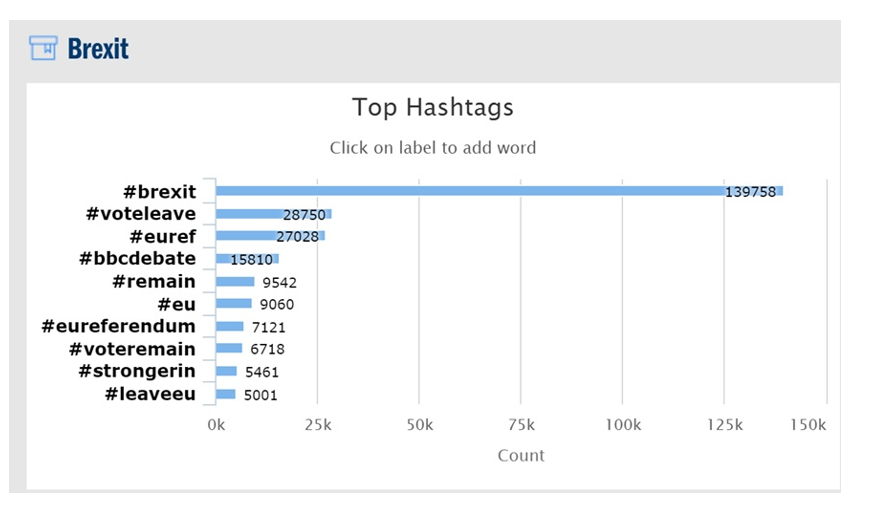Click the Brexit heading text
Viewport: 869px width, 518px height.
(98, 49)
